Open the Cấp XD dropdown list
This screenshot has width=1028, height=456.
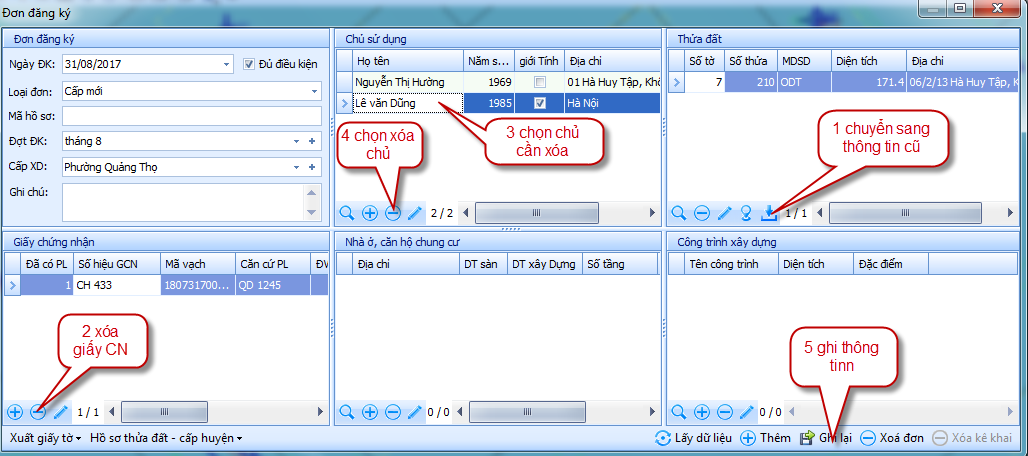[297, 167]
